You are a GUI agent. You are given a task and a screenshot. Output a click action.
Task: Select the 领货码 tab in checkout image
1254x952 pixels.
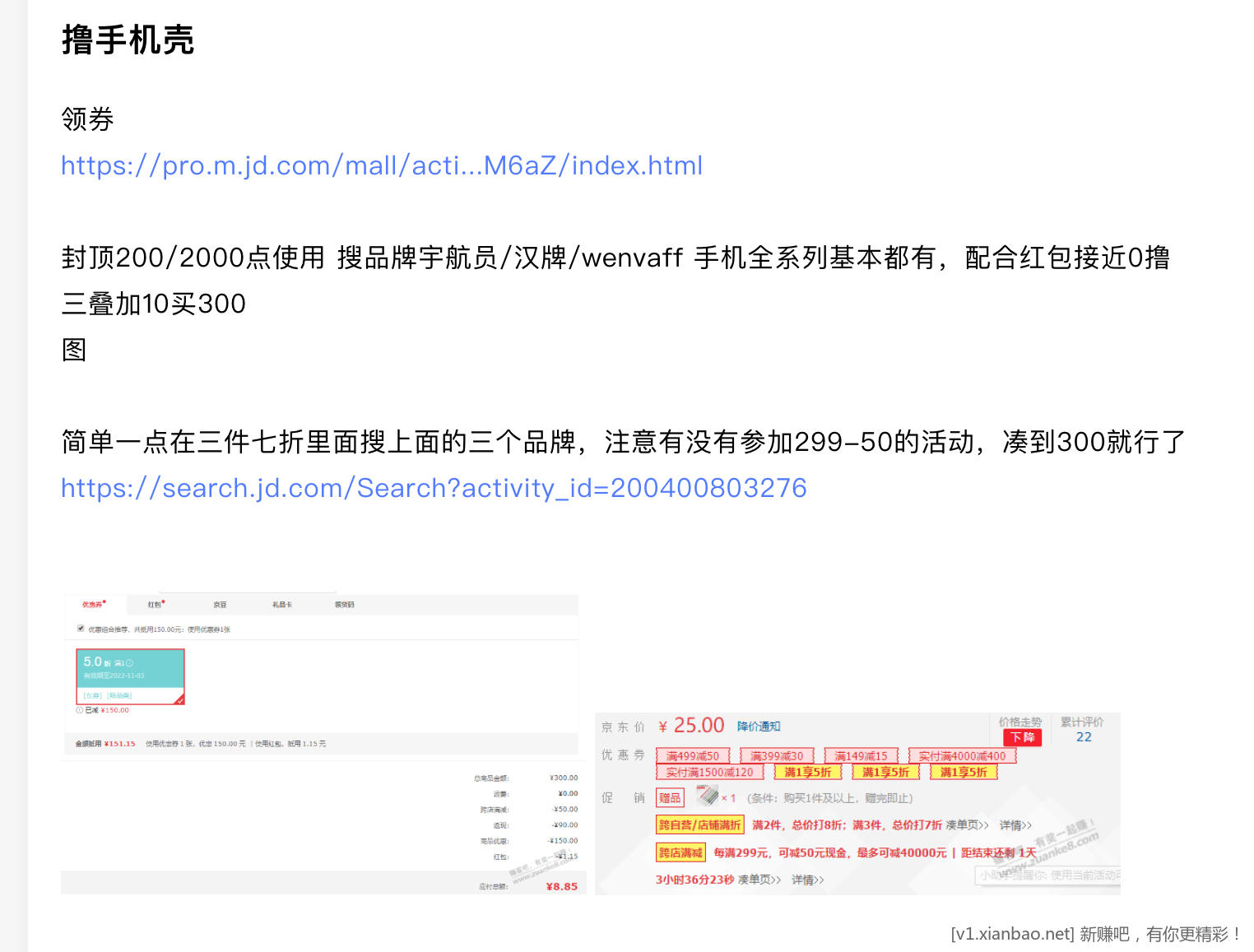344,605
